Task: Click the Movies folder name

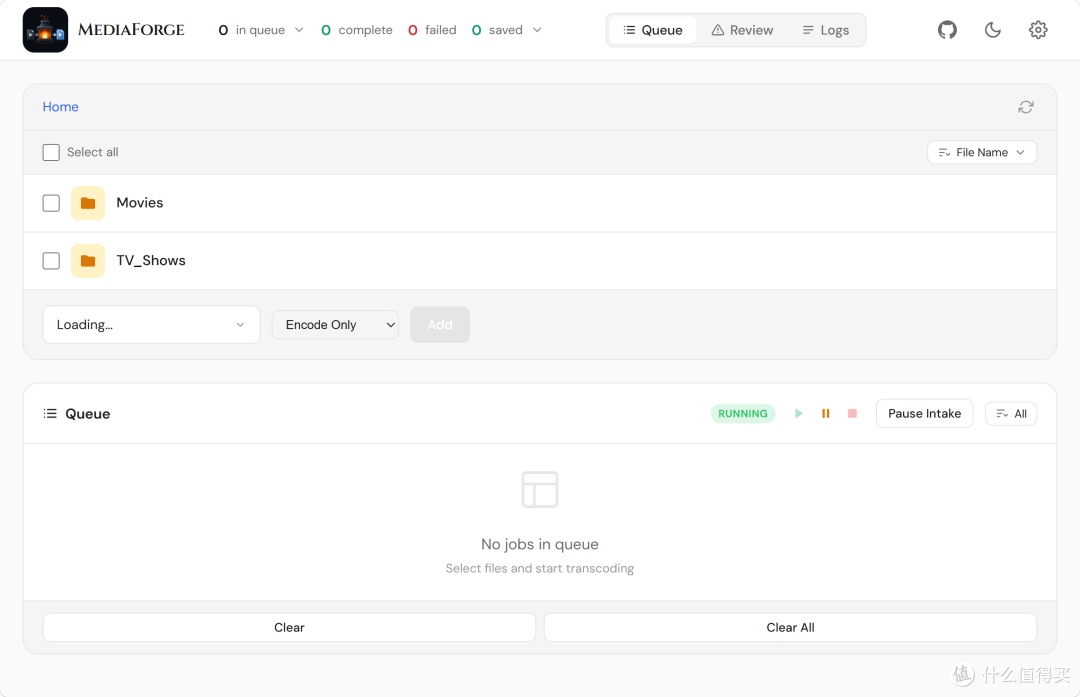Action: [x=140, y=202]
